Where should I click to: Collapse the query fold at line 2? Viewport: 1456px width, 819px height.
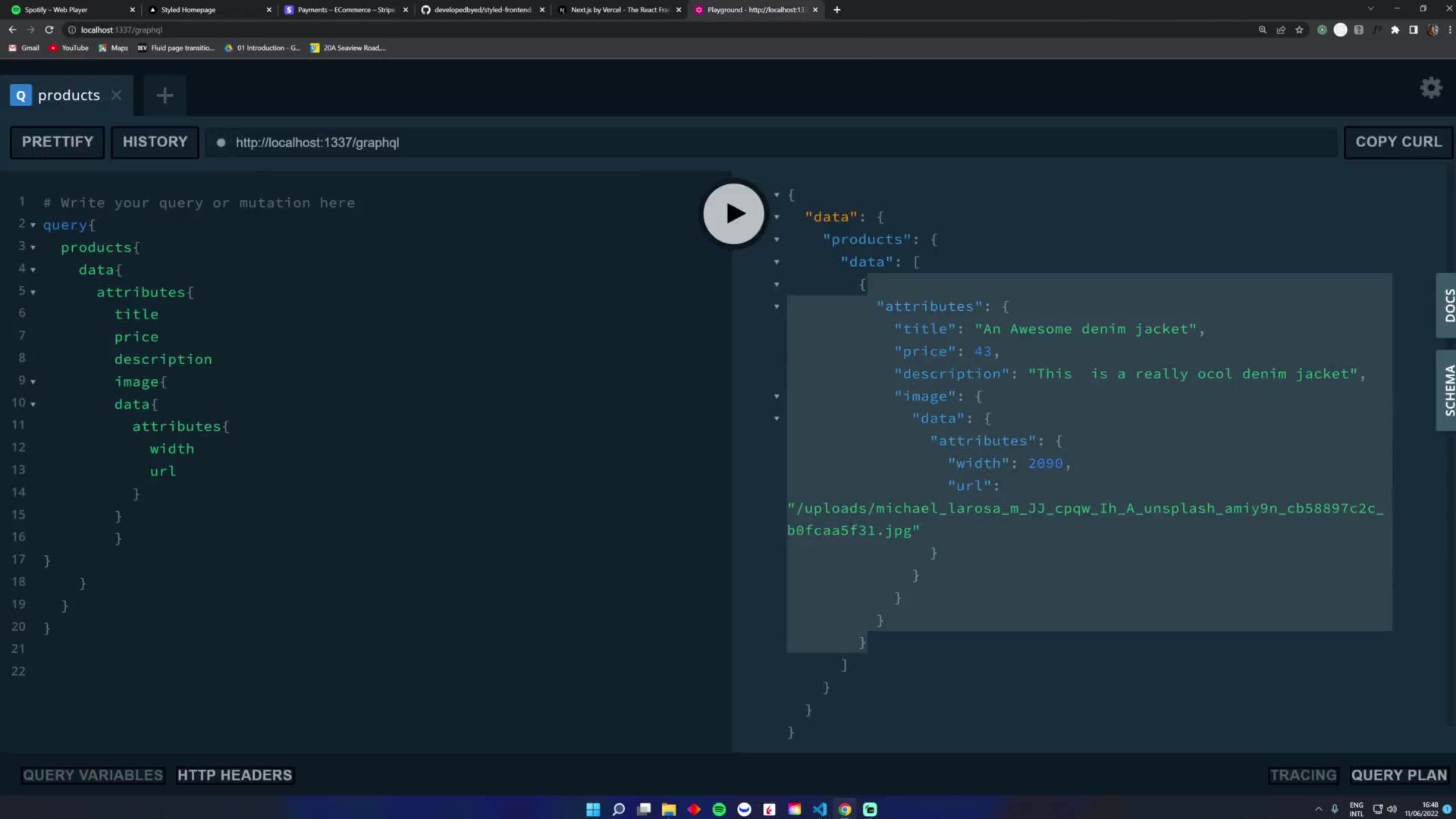click(32, 224)
